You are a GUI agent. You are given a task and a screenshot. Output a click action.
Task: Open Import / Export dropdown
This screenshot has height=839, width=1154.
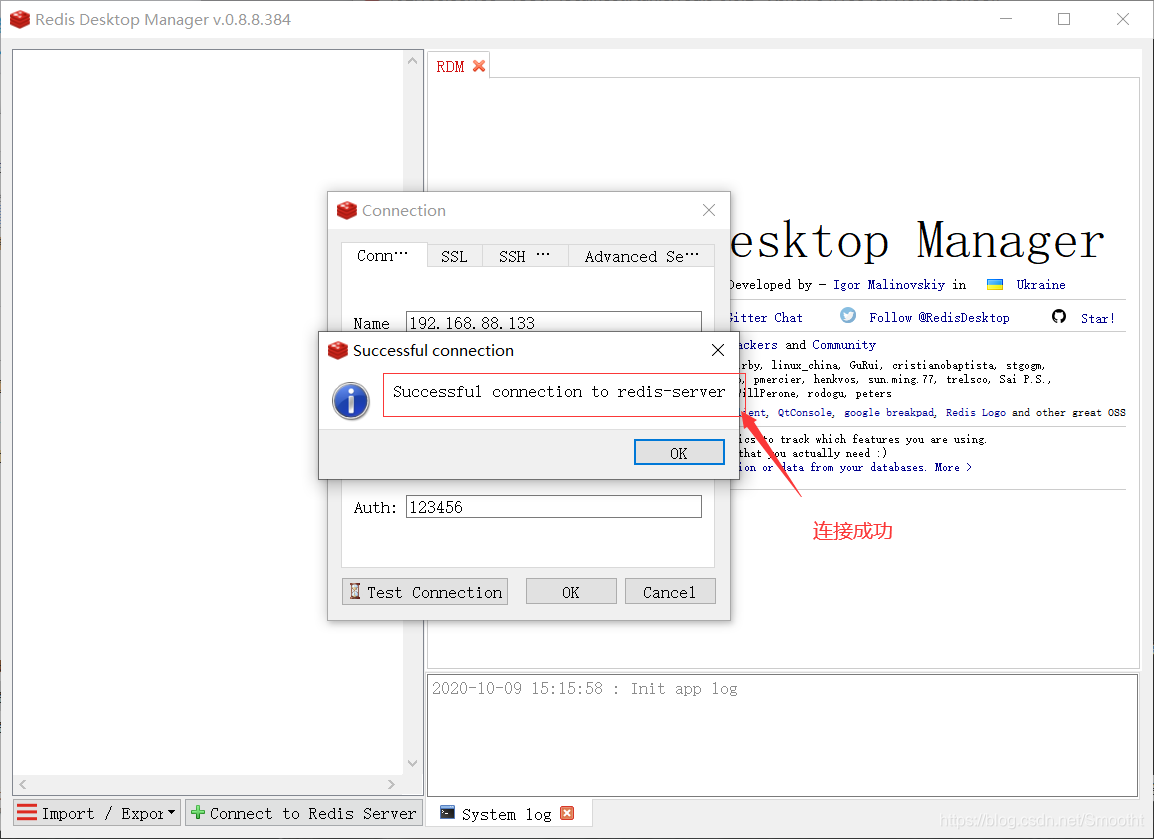[x=96, y=813]
